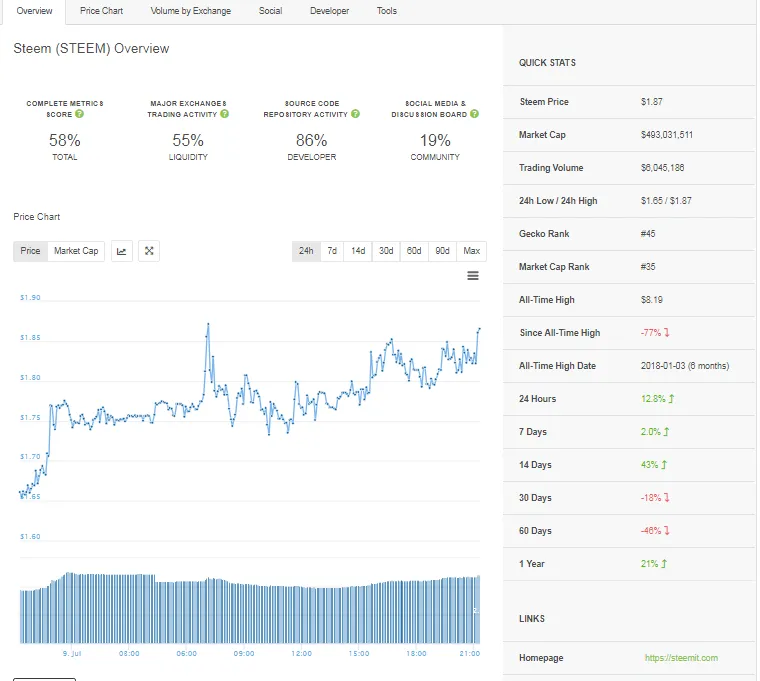Click the 58% total score value

[x=64, y=141]
